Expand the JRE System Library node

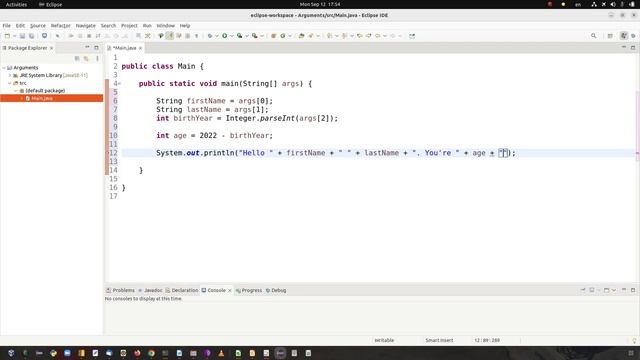(10, 76)
